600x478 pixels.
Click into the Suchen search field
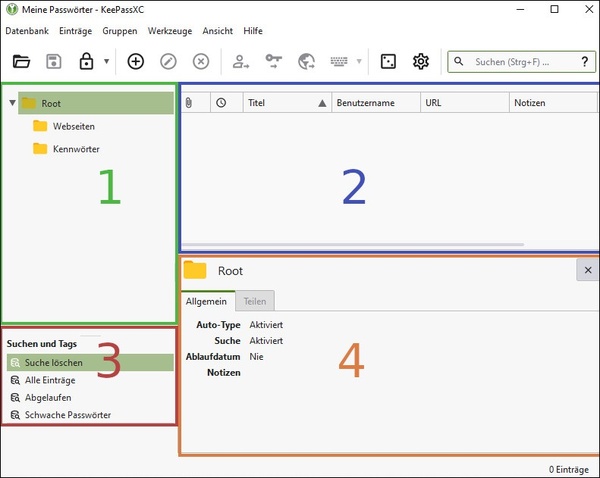(522, 62)
